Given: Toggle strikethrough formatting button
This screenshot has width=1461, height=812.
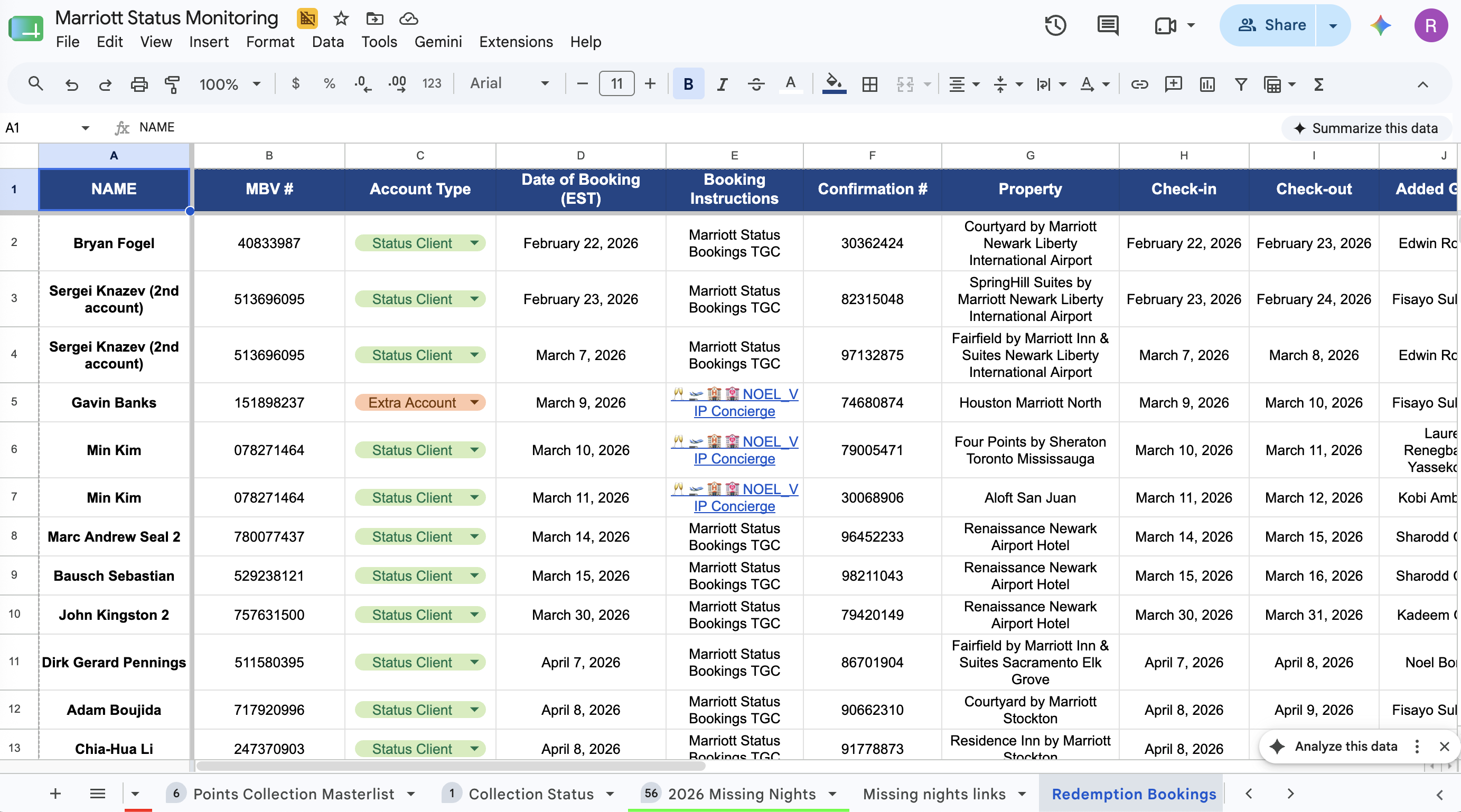Looking at the screenshot, I should [x=755, y=84].
